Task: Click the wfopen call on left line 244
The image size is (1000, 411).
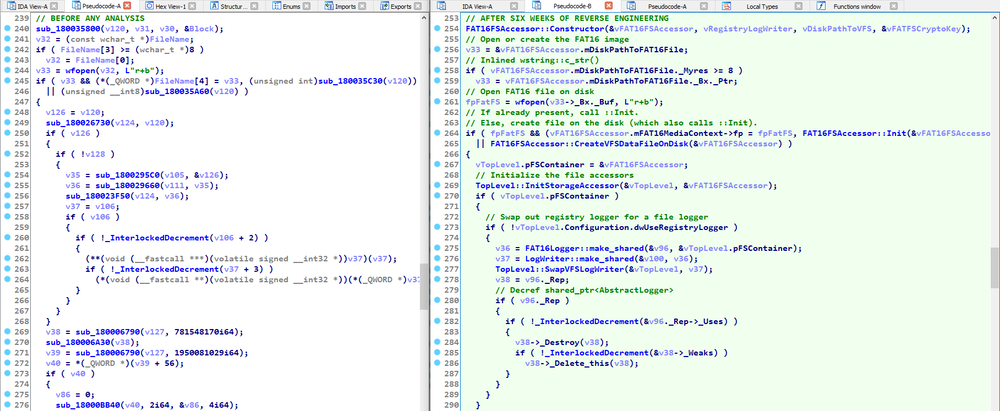Action: point(79,70)
